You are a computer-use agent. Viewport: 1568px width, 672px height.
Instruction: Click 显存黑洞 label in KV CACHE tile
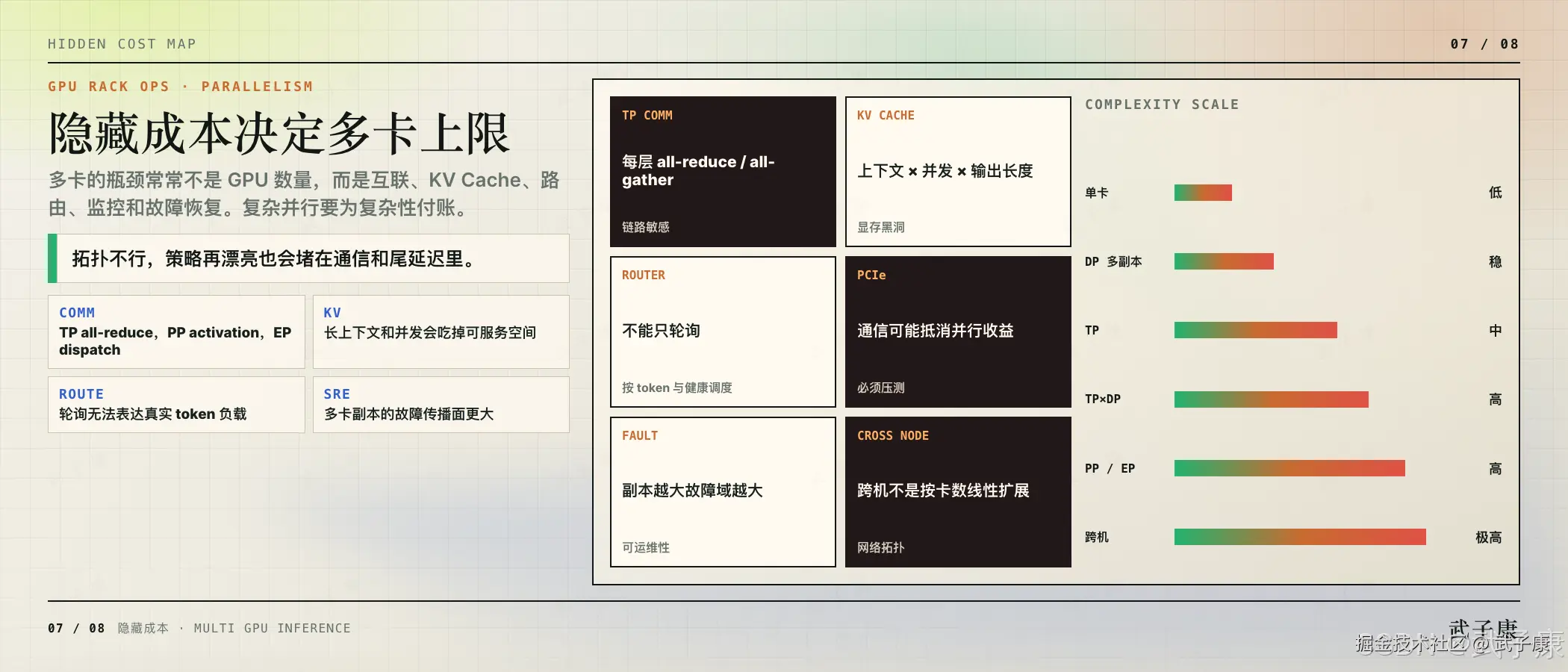tap(881, 227)
